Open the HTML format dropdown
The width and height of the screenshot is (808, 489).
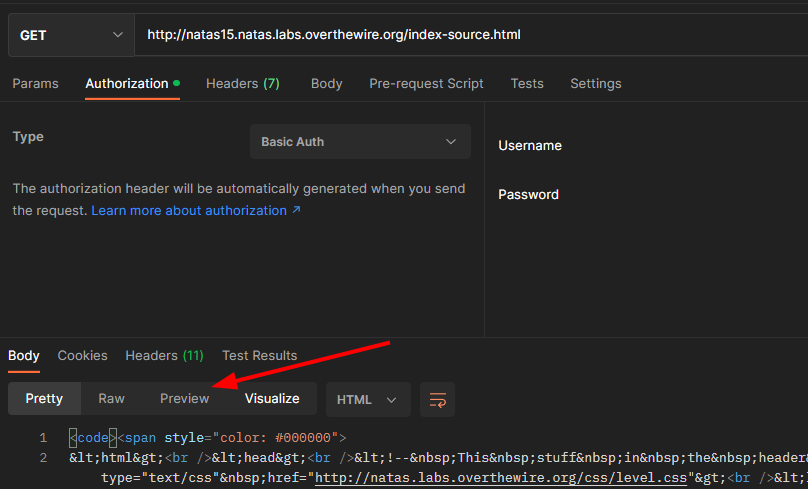[367, 399]
